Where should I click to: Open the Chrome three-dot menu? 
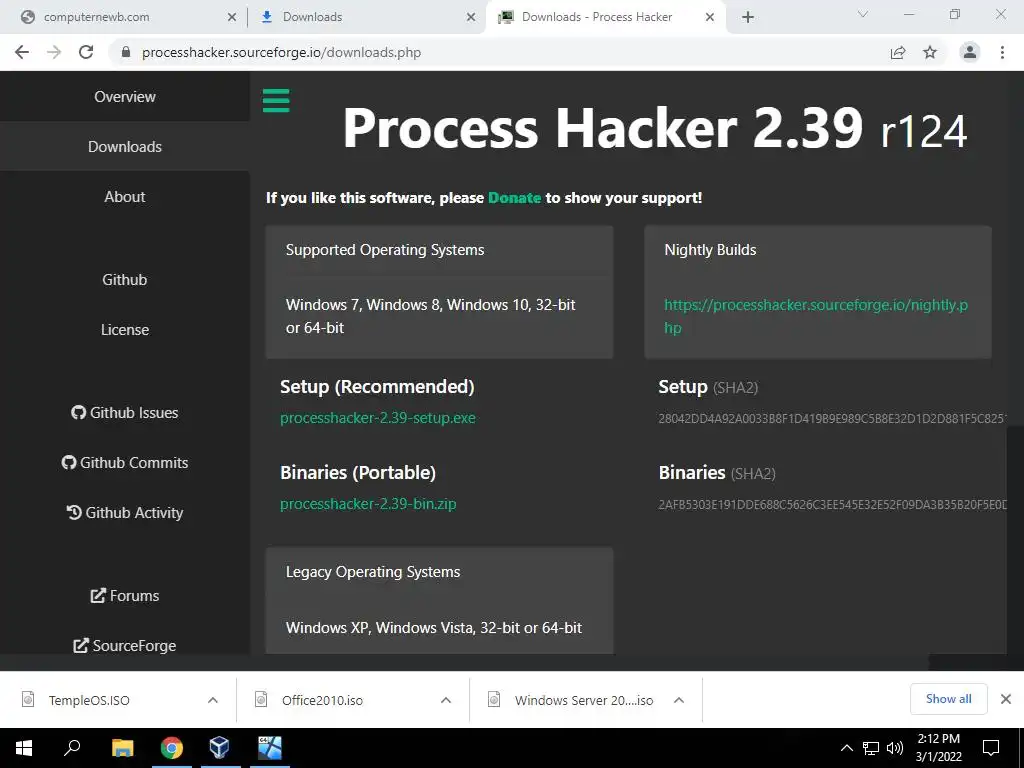1002,52
